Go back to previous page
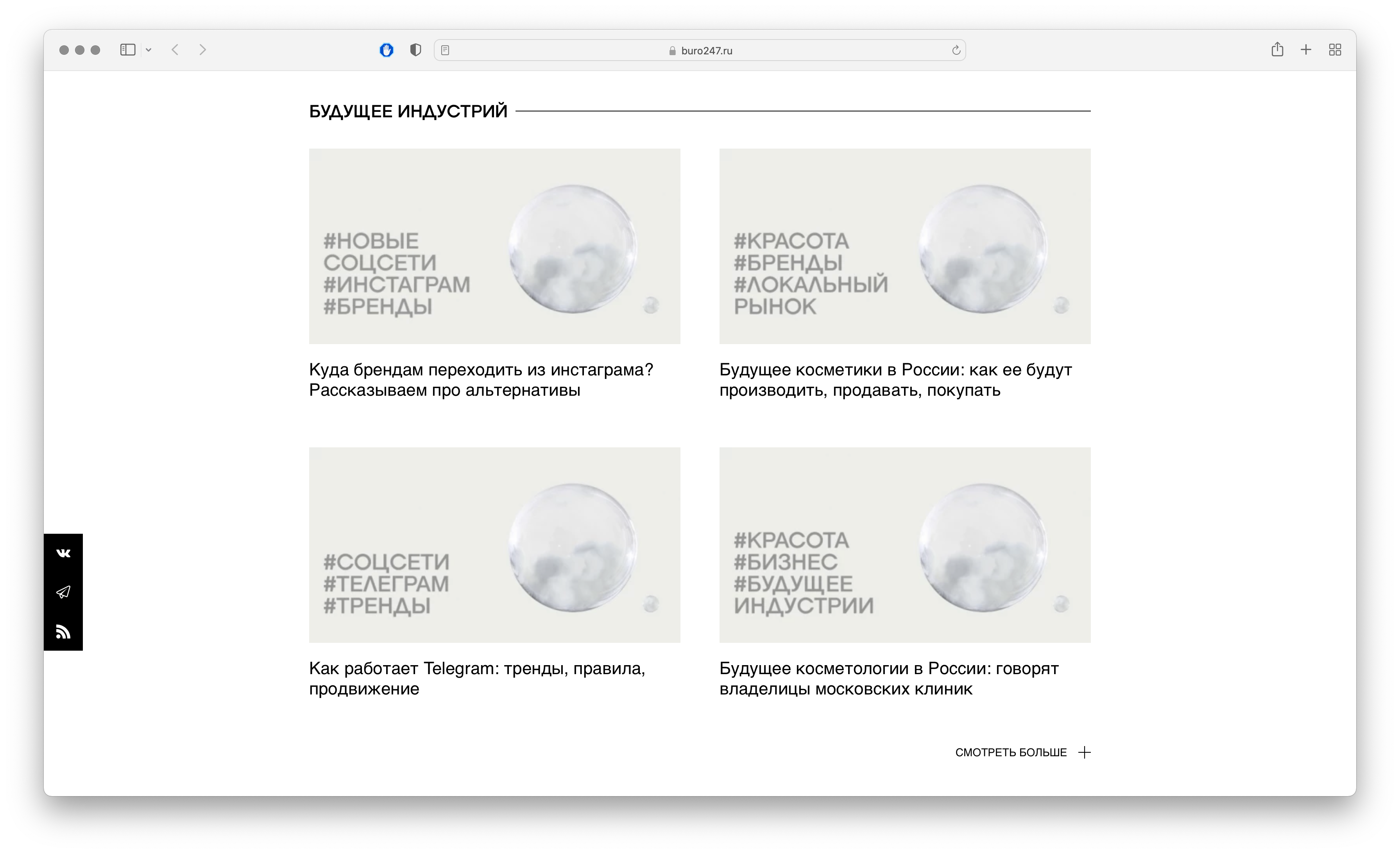This screenshot has height=854, width=1400. [175, 50]
